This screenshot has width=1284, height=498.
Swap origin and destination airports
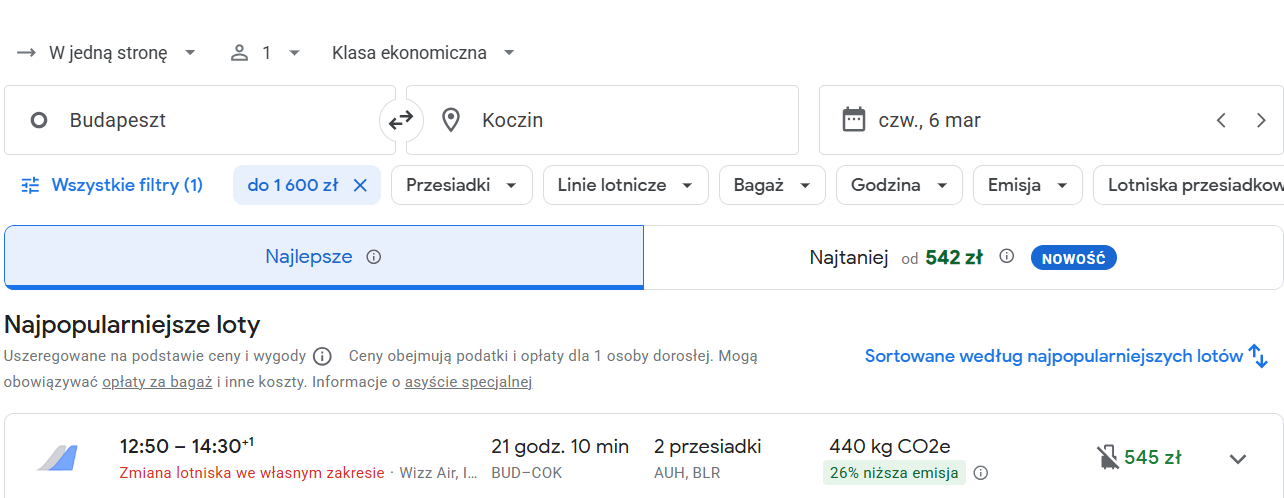401,120
